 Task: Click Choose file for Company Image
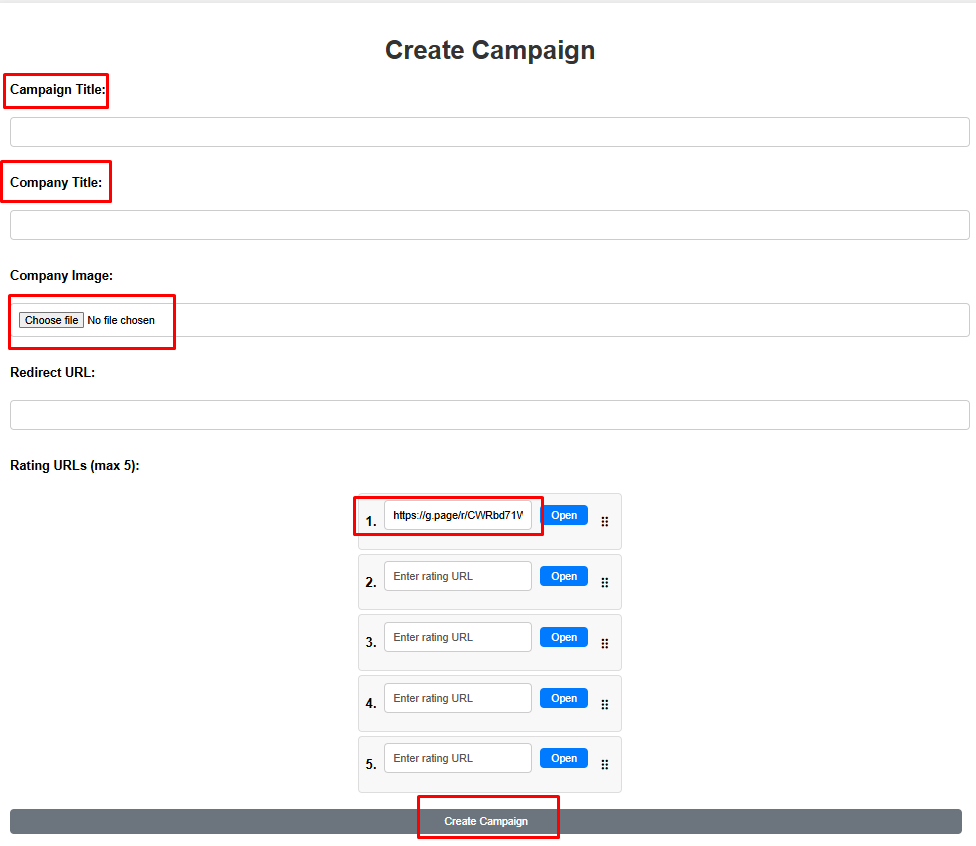click(51, 320)
